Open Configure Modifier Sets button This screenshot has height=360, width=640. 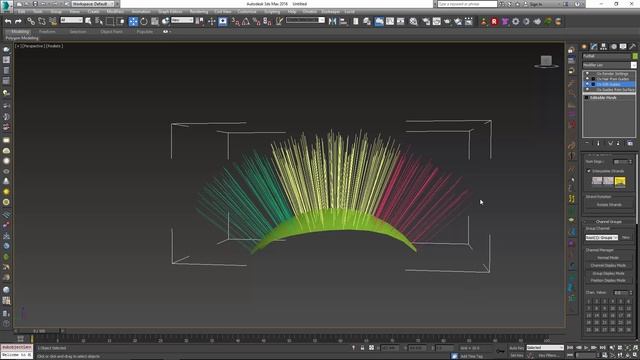[x=630, y=143]
